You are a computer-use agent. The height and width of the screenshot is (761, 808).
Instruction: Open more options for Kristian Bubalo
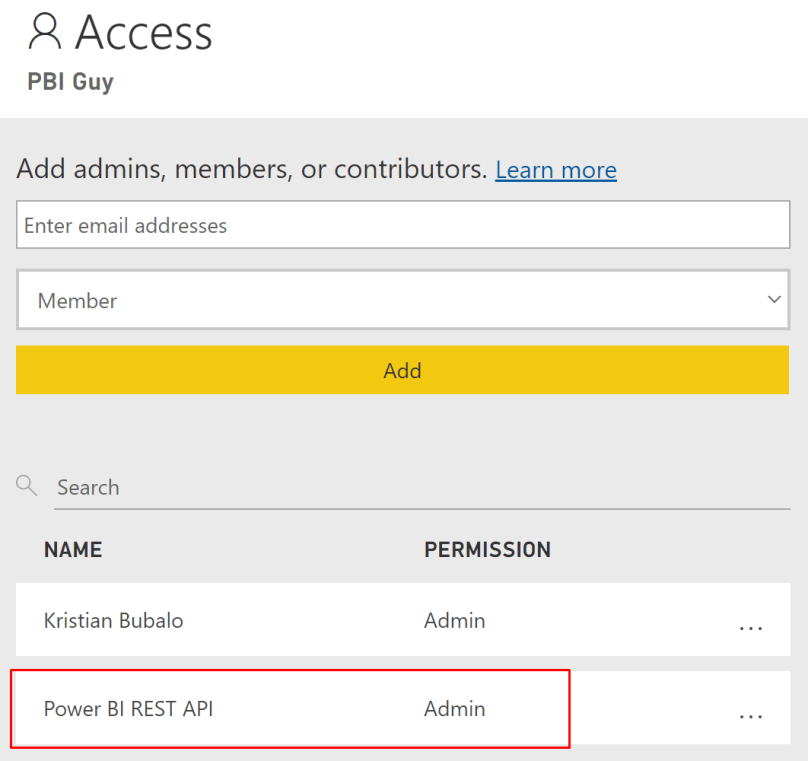coord(750,628)
